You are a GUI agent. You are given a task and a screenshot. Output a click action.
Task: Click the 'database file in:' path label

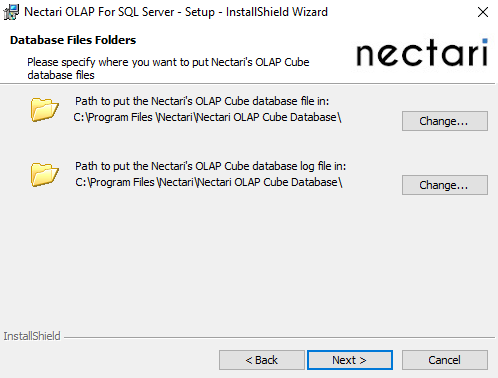coord(202,101)
